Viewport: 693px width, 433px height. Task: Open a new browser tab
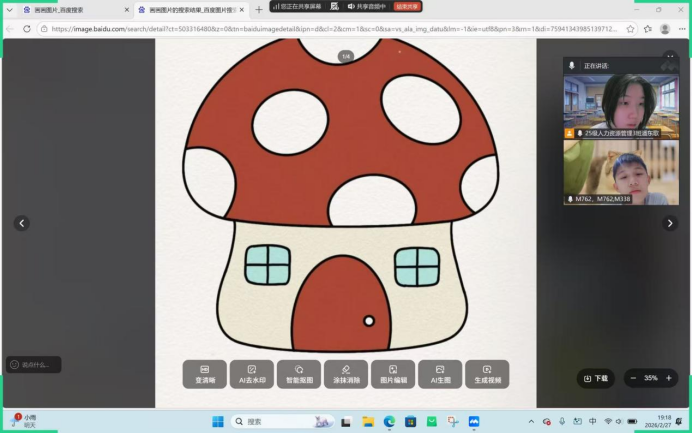[x=259, y=9]
